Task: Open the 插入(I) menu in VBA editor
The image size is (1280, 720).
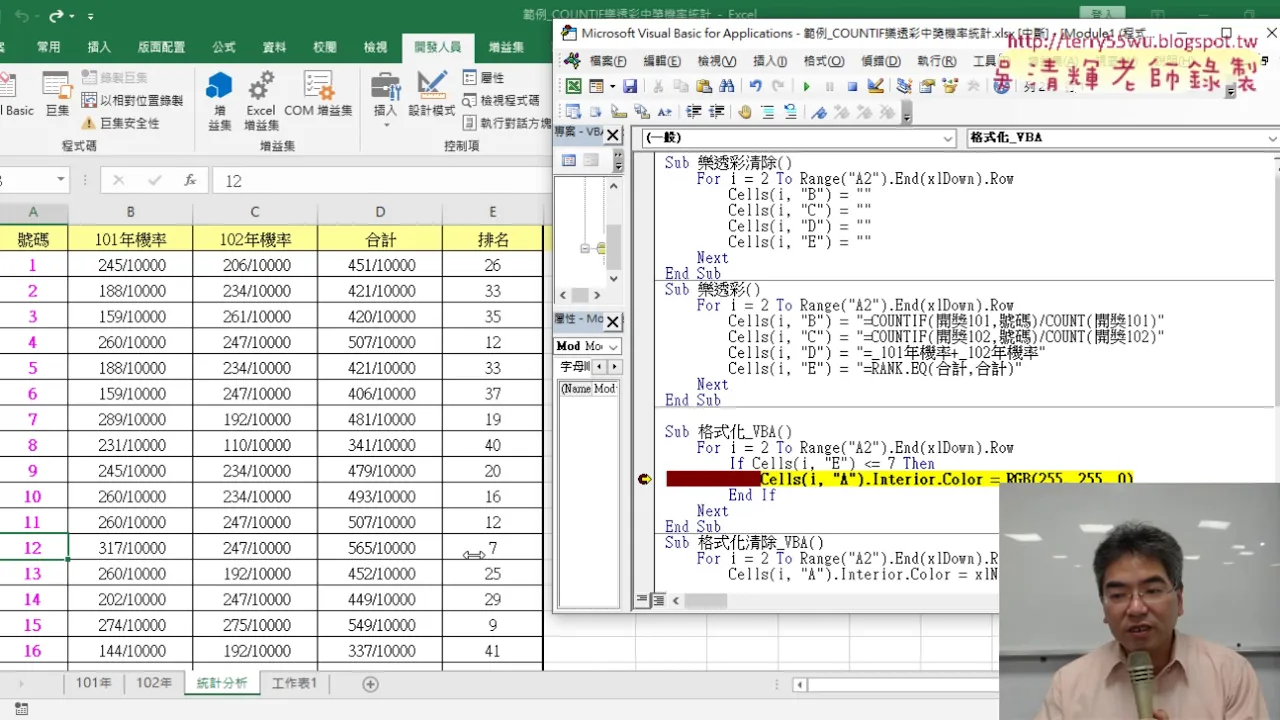Action: [770, 61]
